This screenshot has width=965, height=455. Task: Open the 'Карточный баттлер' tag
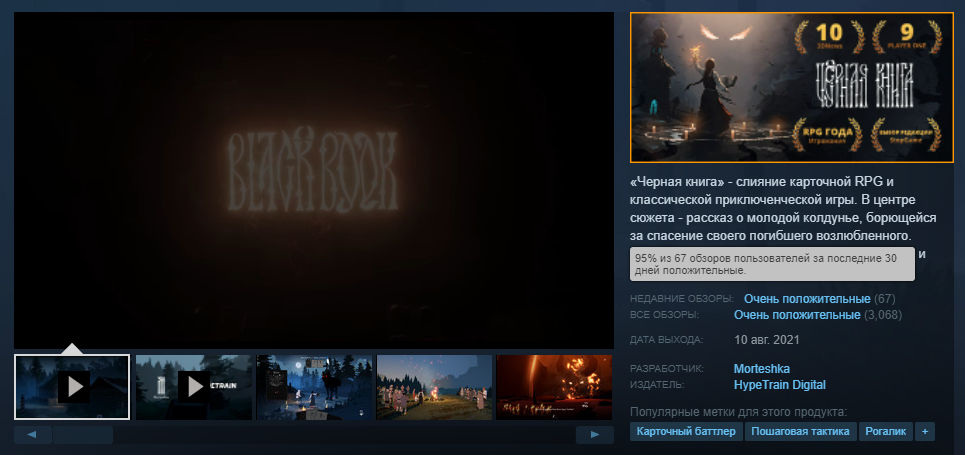(686, 432)
